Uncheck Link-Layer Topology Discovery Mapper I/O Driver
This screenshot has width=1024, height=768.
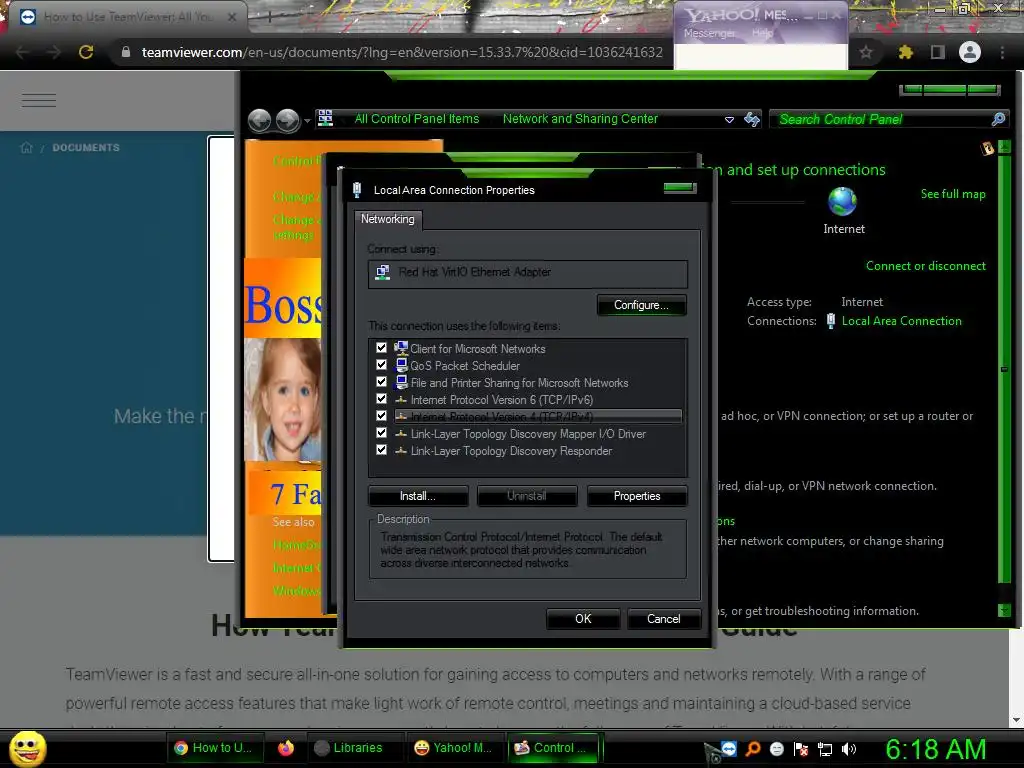[381, 432]
